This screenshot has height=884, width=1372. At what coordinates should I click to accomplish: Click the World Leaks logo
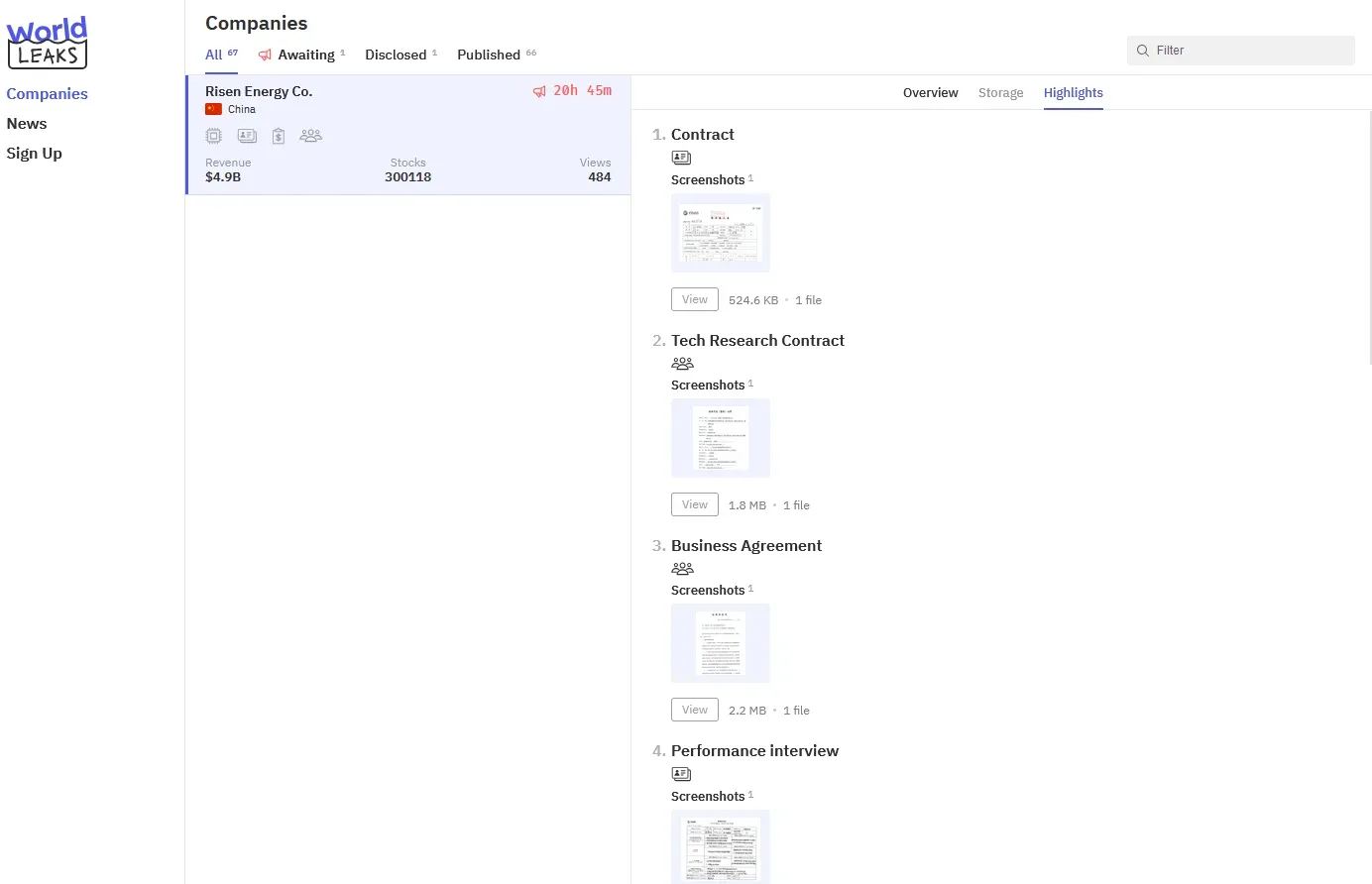[47, 43]
